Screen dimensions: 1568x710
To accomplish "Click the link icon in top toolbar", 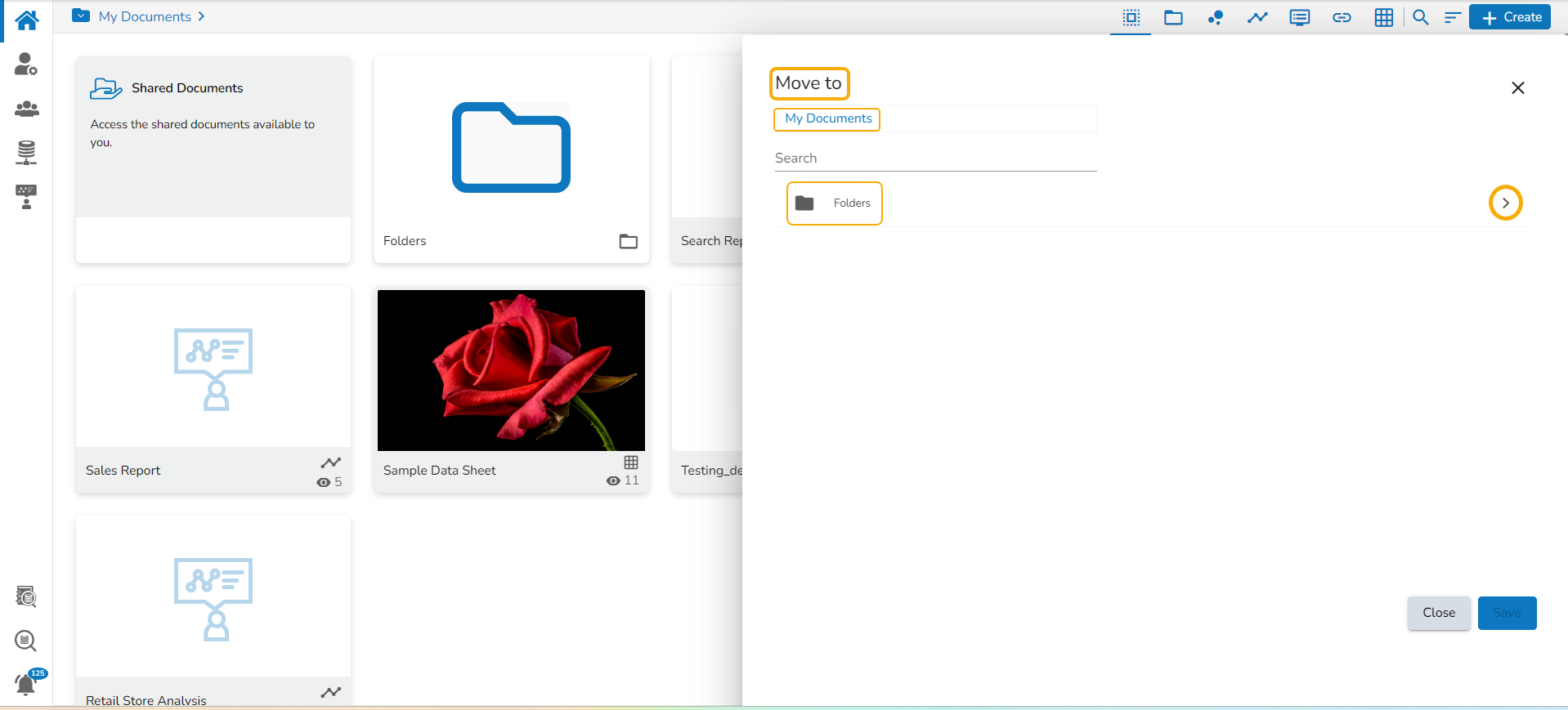I will click(x=1342, y=17).
